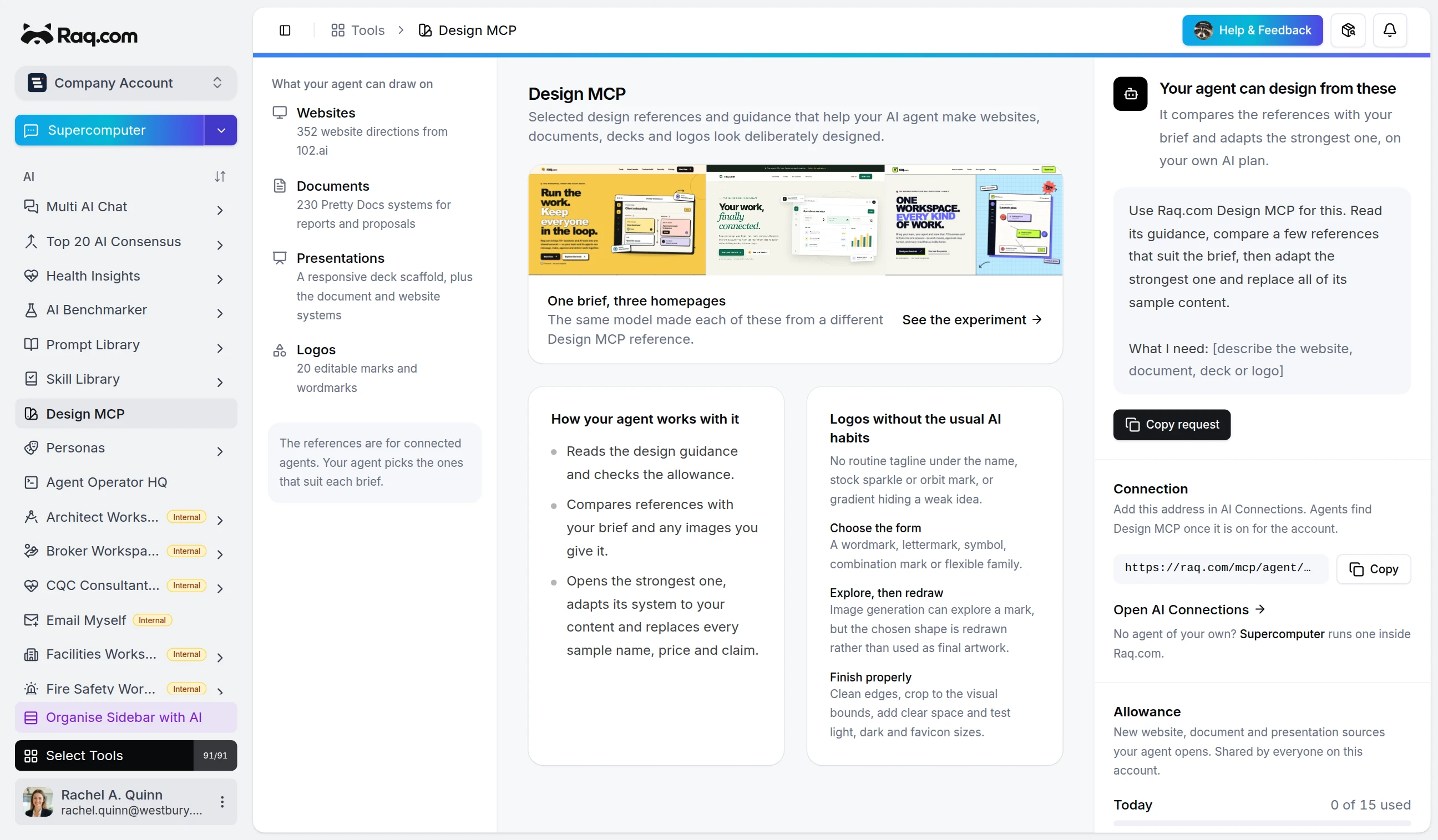
Task: Expand the Broker Workspace chevron
Action: [x=220, y=554]
